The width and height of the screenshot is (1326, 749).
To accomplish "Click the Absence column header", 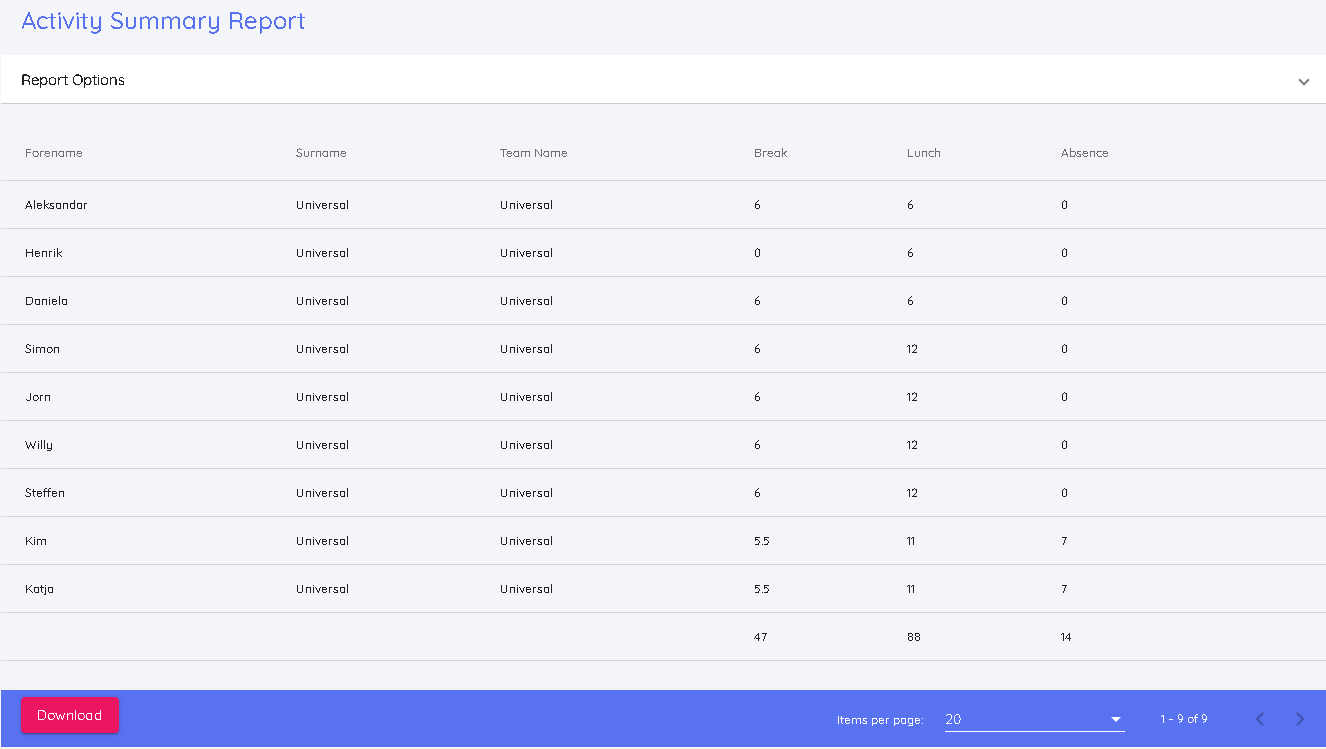I will [x=1084, y=153].
